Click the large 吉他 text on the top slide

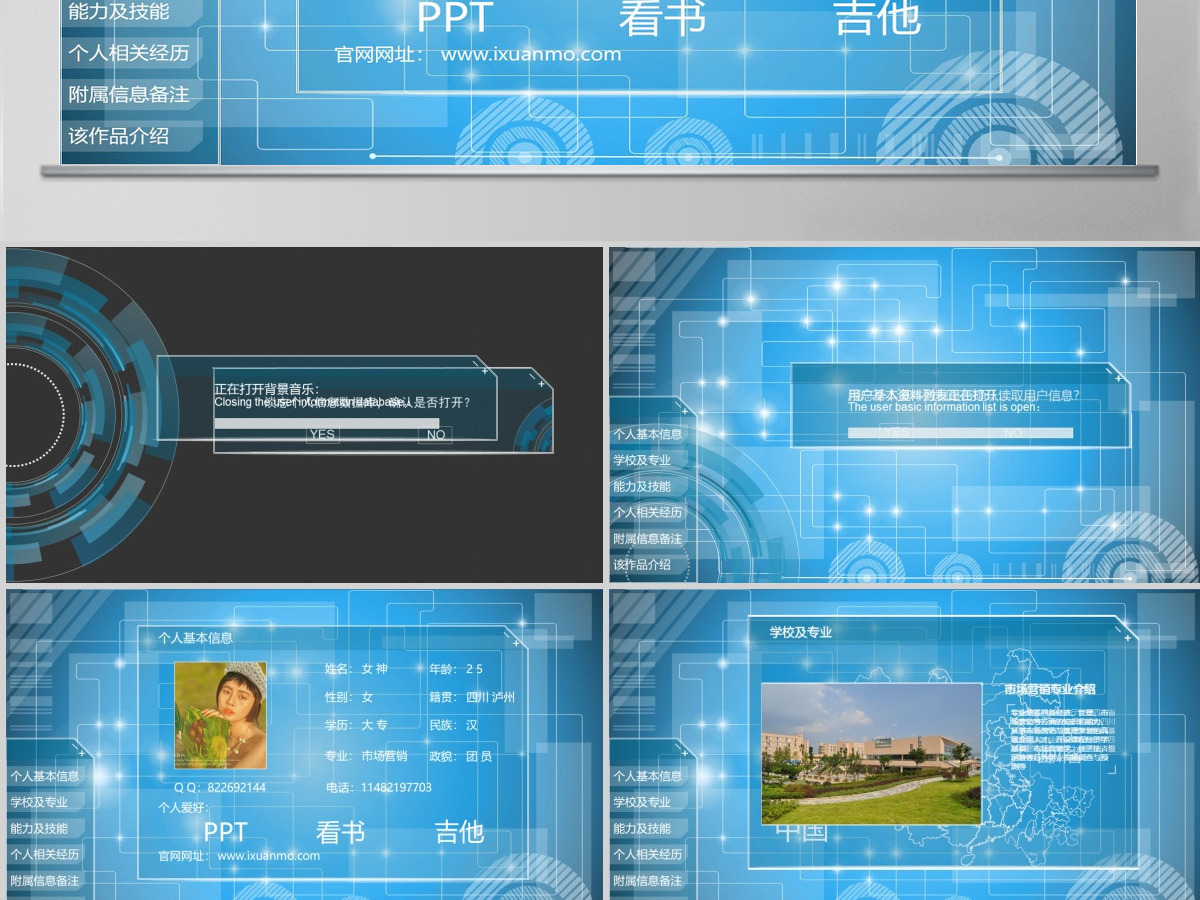877,18
